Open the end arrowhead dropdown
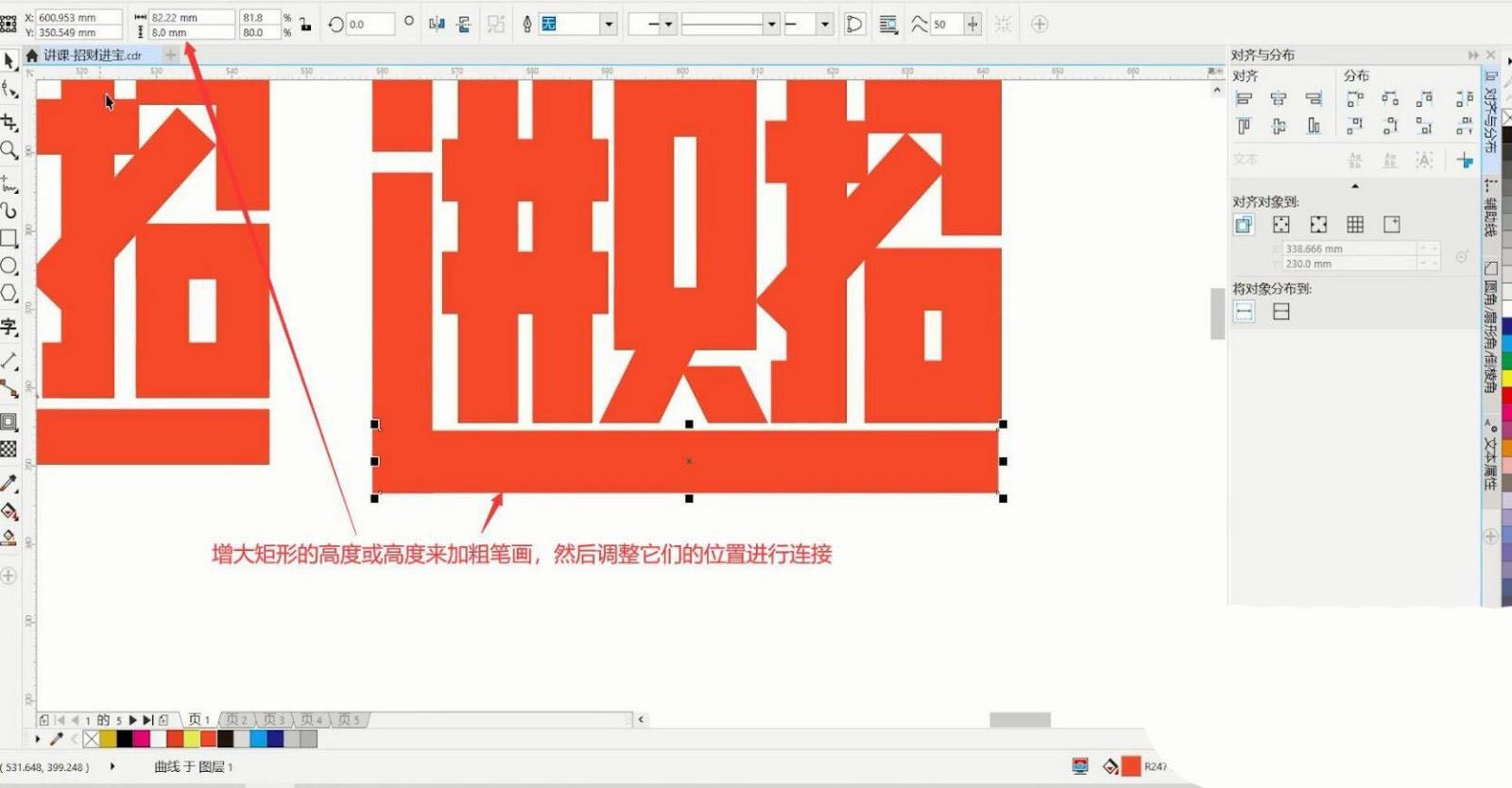The image size is (1512, 788). click(x=825, y=25)
